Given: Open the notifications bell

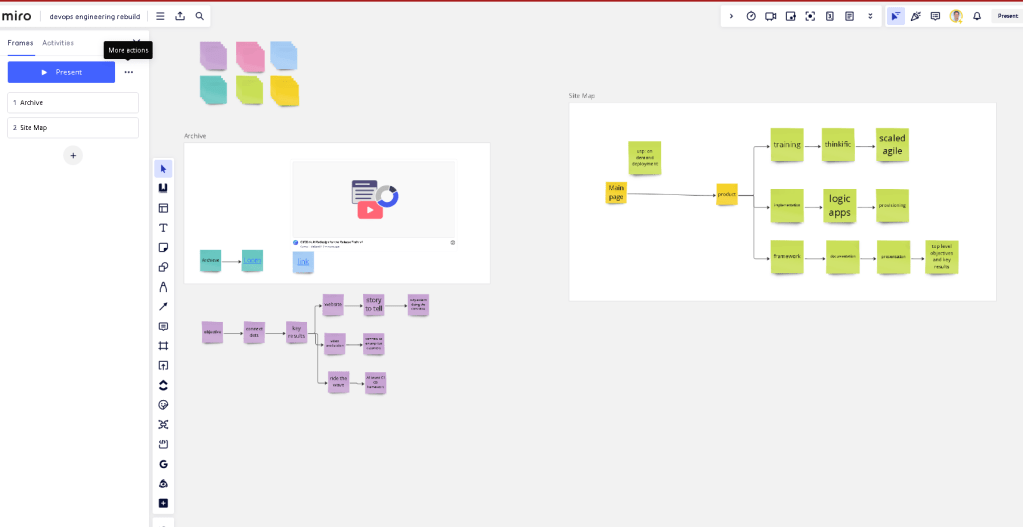Looking at the screenshot, I should click(977, 16).
